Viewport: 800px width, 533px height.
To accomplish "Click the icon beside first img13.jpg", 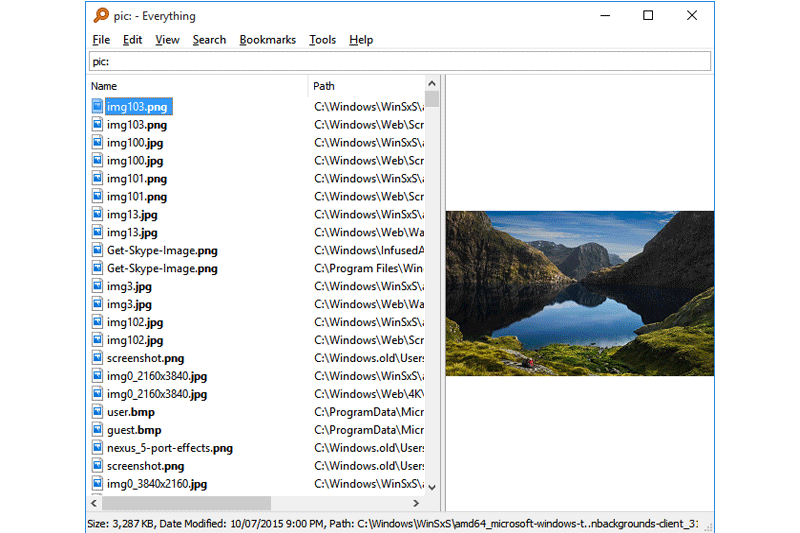I will click(98, 214).
